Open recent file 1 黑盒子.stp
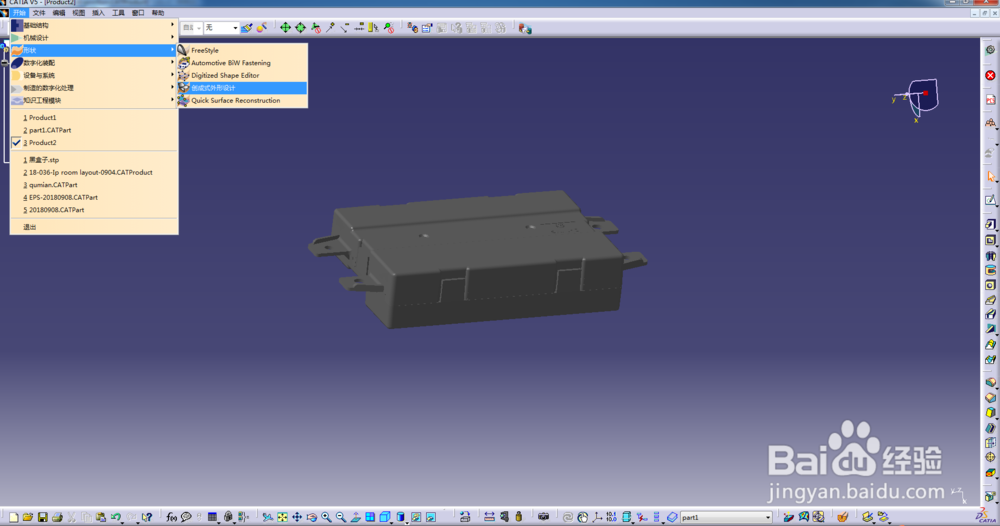The image size is (1000, 526). 94,160
